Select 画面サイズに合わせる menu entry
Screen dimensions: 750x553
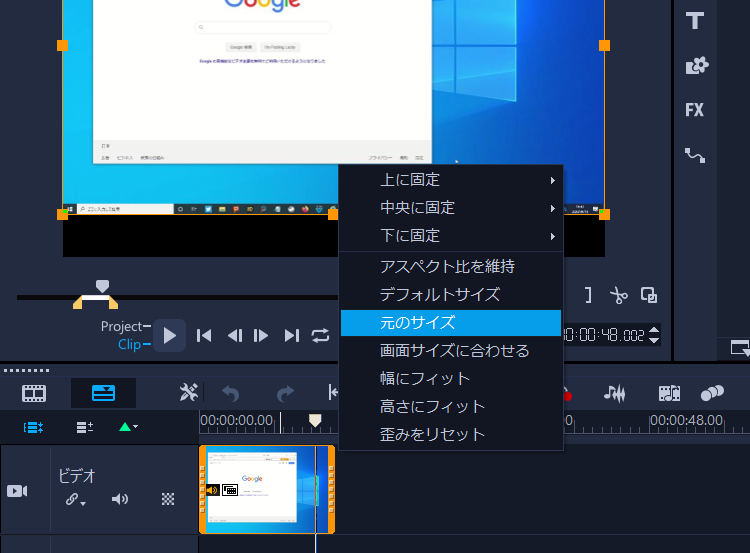451,351
